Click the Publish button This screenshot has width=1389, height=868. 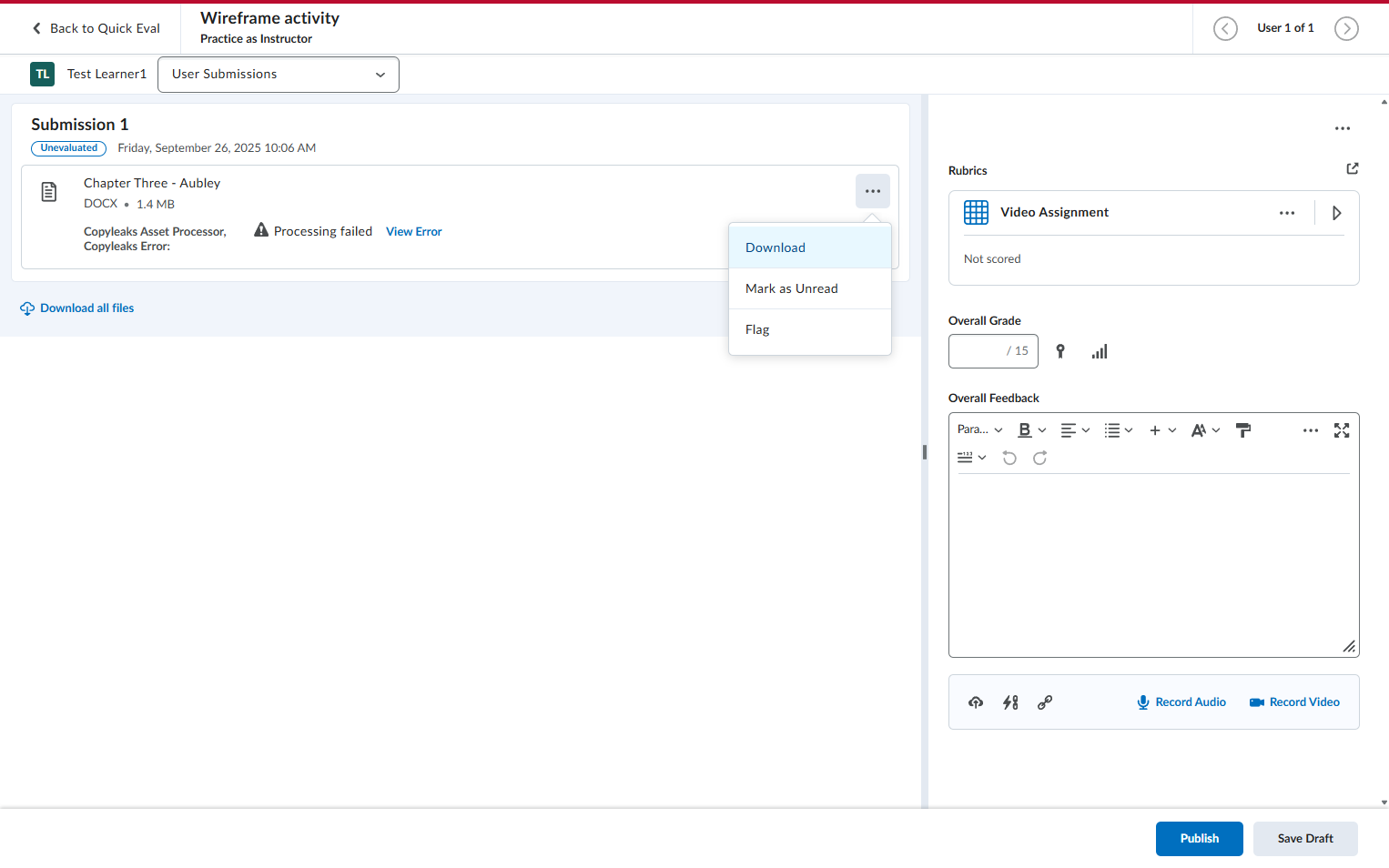point(1200,839)
